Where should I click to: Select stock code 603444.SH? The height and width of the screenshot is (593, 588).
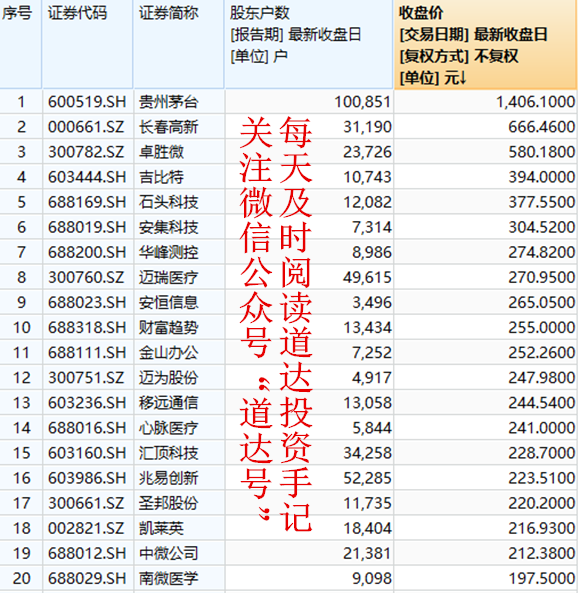(87, 177)
